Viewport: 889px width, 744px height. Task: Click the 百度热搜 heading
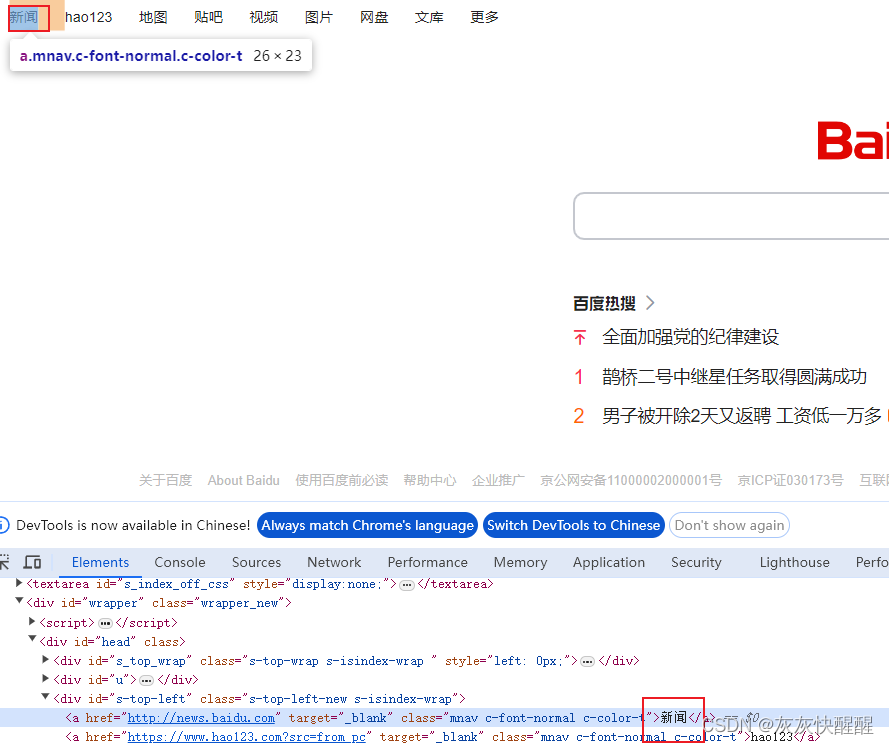604,303
